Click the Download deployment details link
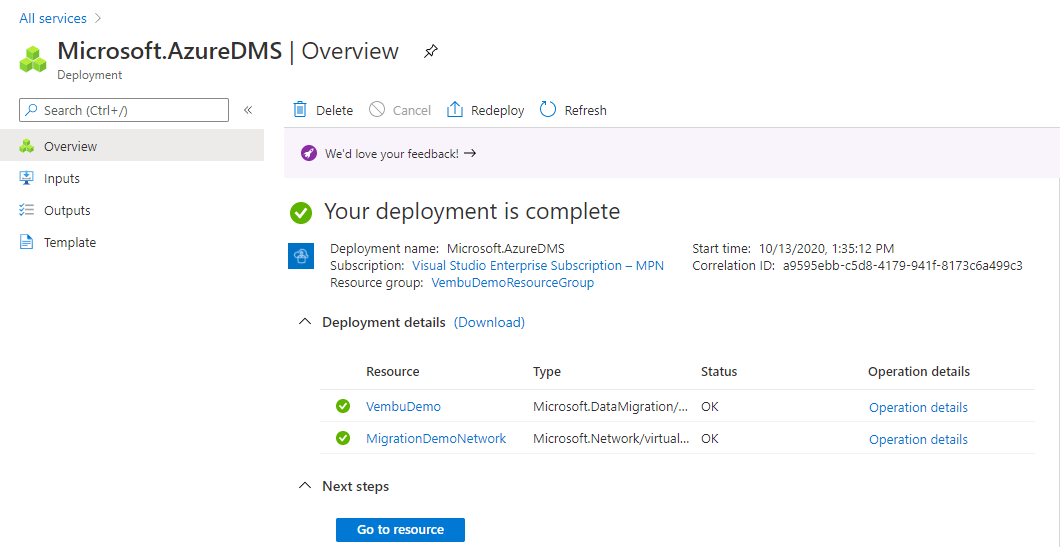 tap(489, 323)
